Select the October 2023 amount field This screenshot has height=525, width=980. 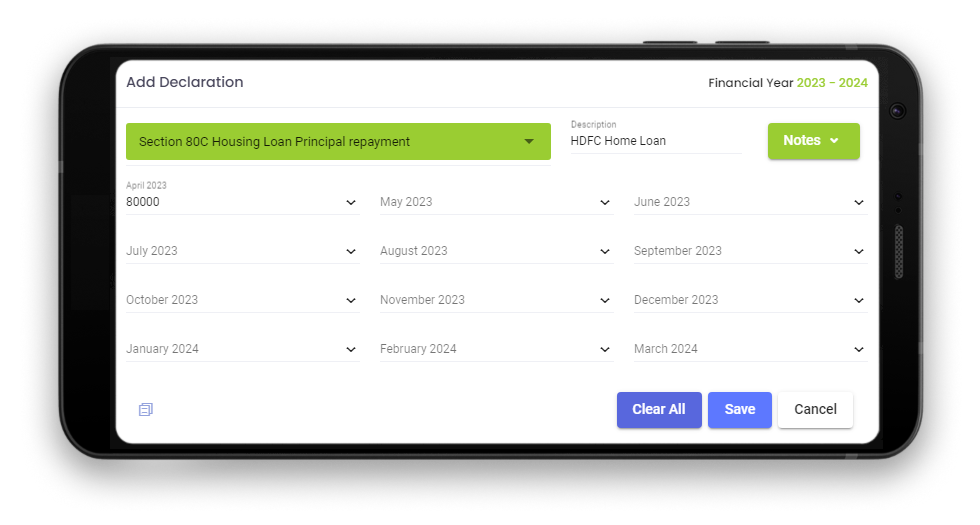(230, 300)
